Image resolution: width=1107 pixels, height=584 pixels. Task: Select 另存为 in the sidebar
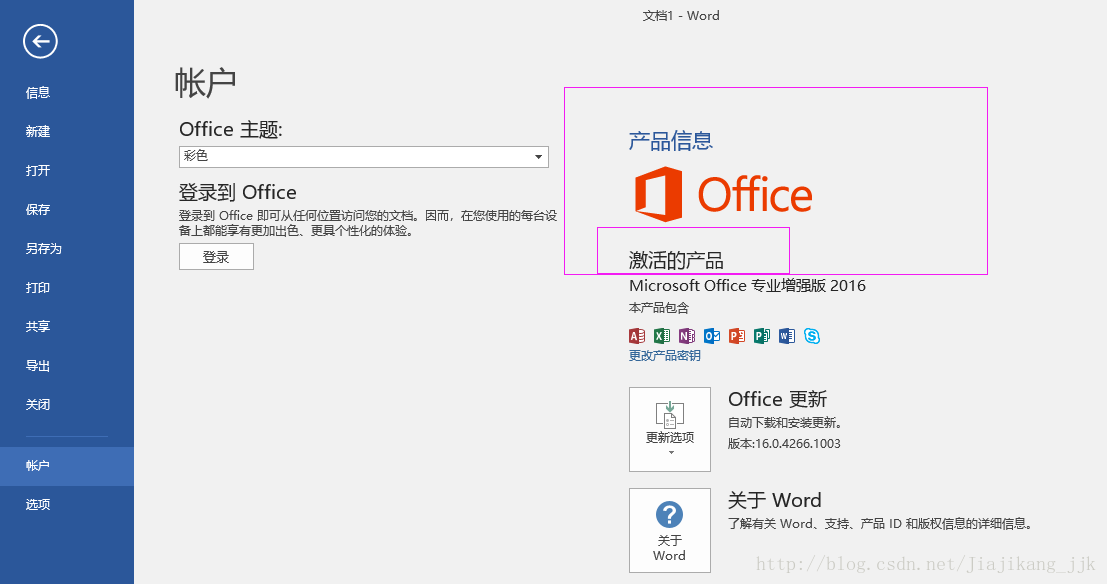click(66, 249)
